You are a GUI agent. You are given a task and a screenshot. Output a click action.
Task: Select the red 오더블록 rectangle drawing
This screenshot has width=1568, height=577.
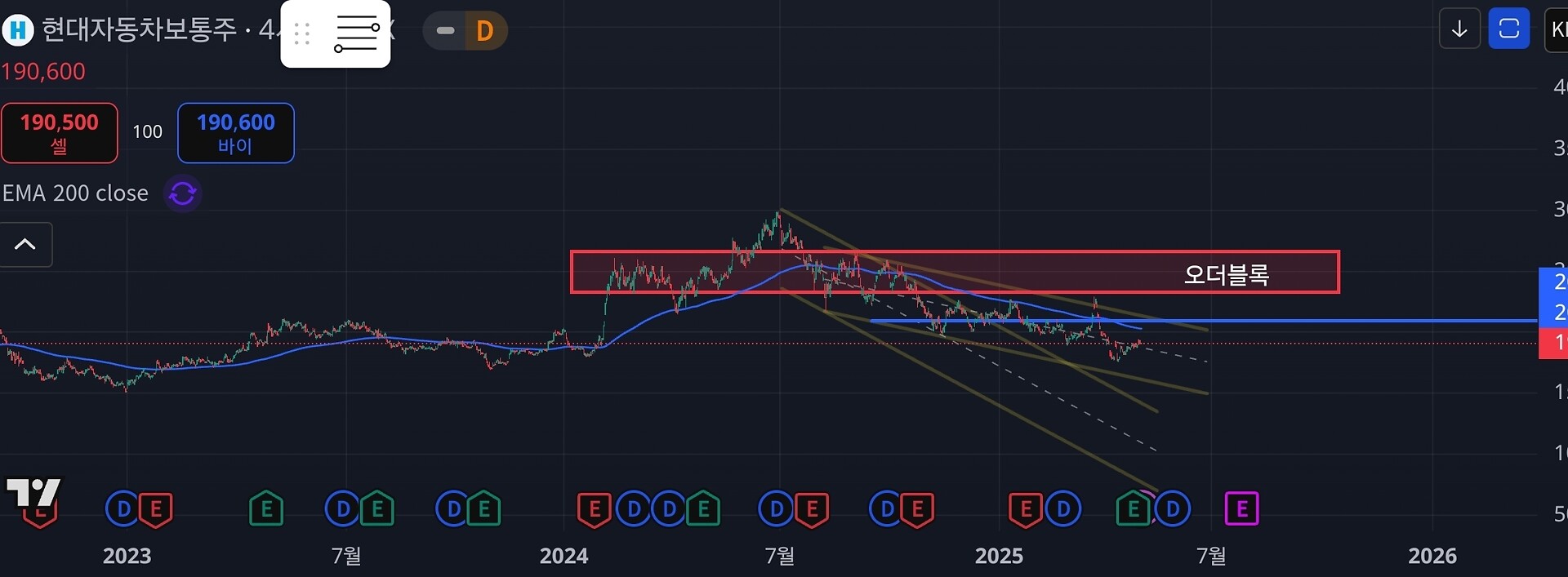[x=955, y=272]
